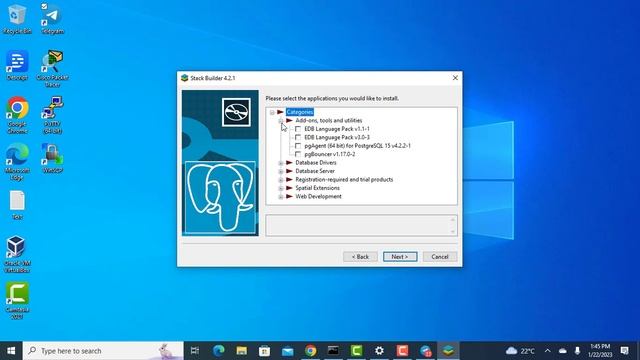
Task: Open Oracle VM VirtualBox desktop shortcut
Action: pos(17,254)
